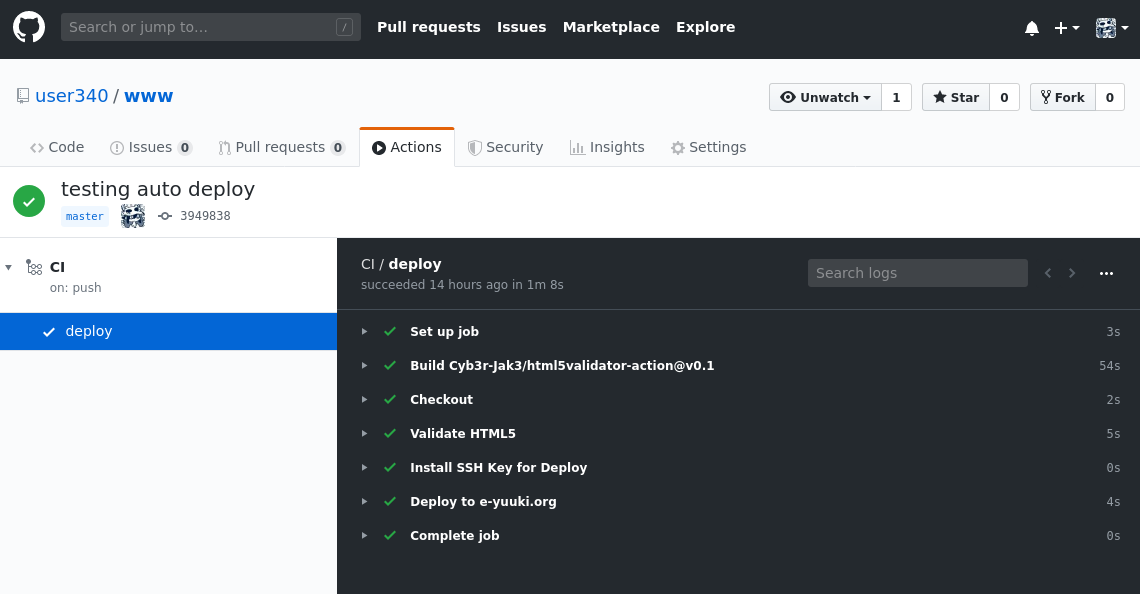
Task: Click the master branch label
Action: pos(84,215)
